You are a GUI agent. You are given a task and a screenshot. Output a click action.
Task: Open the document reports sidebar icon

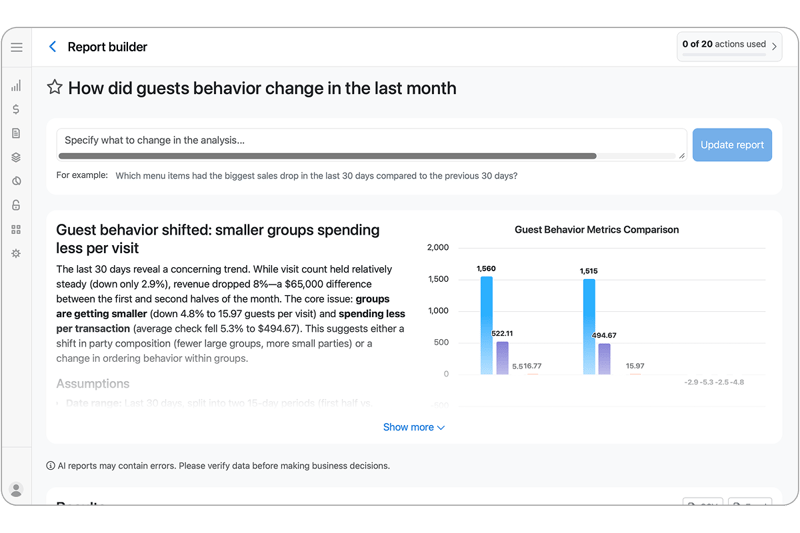click(x=16, y=133)
